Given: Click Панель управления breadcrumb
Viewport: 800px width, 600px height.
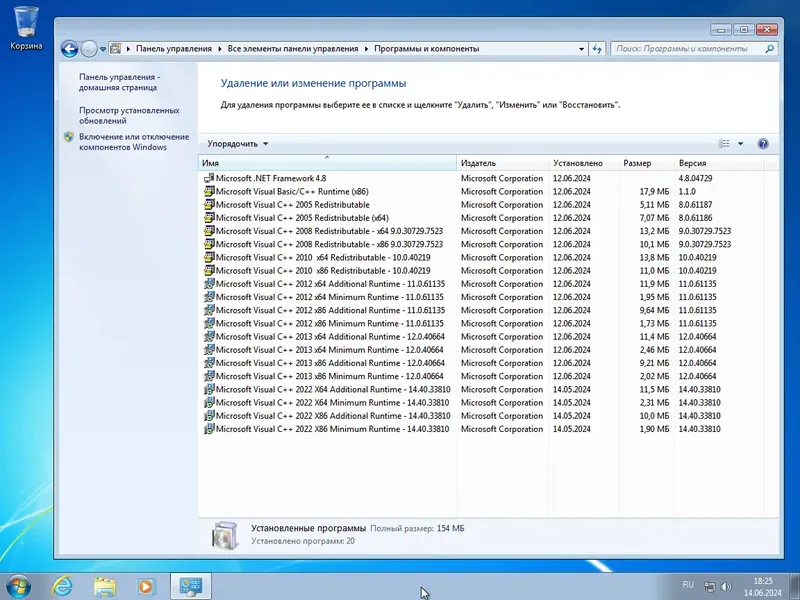Looking at the screenshot, I should [173, 49].
